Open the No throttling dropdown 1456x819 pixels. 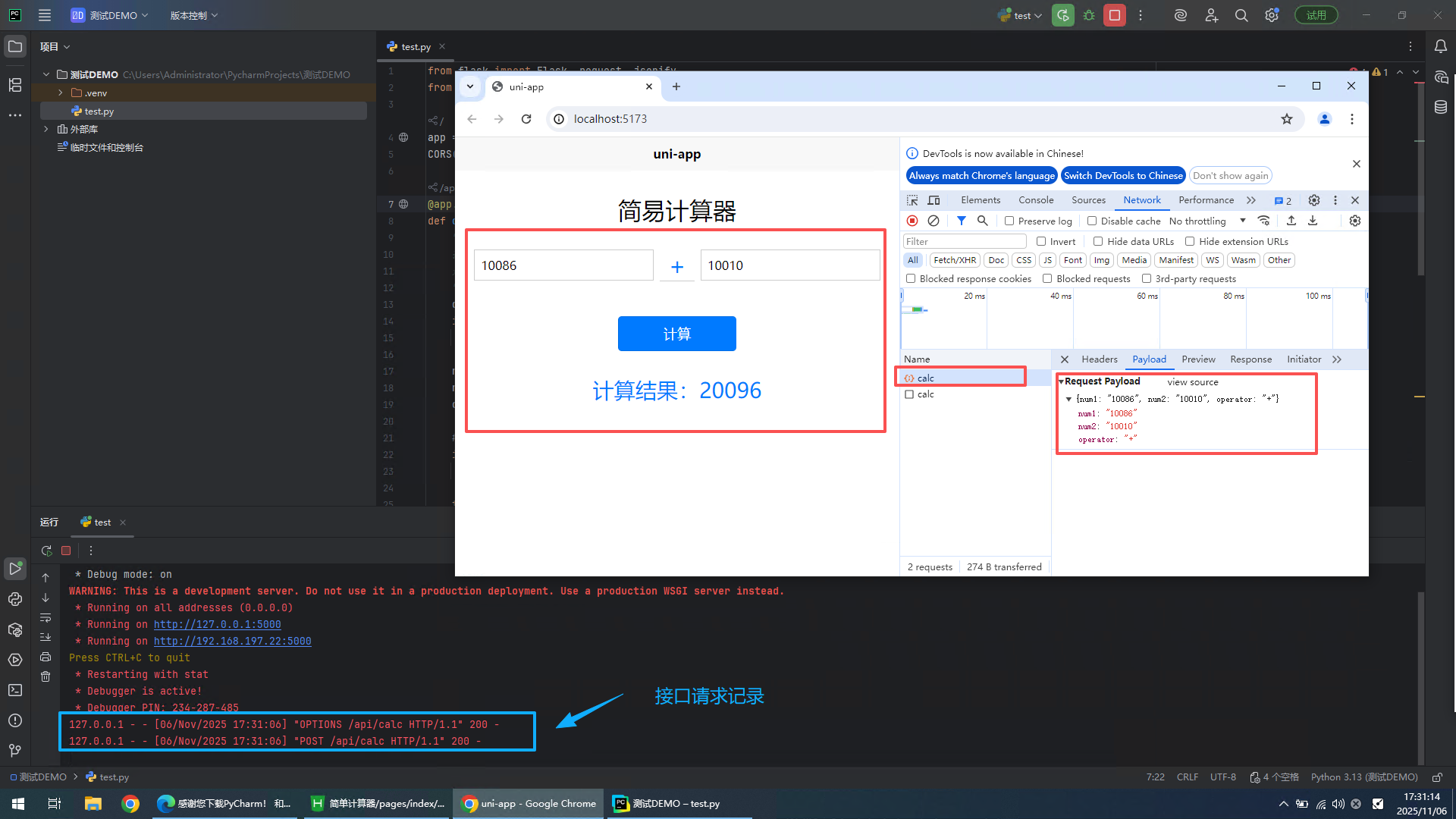click(1207, 221)
